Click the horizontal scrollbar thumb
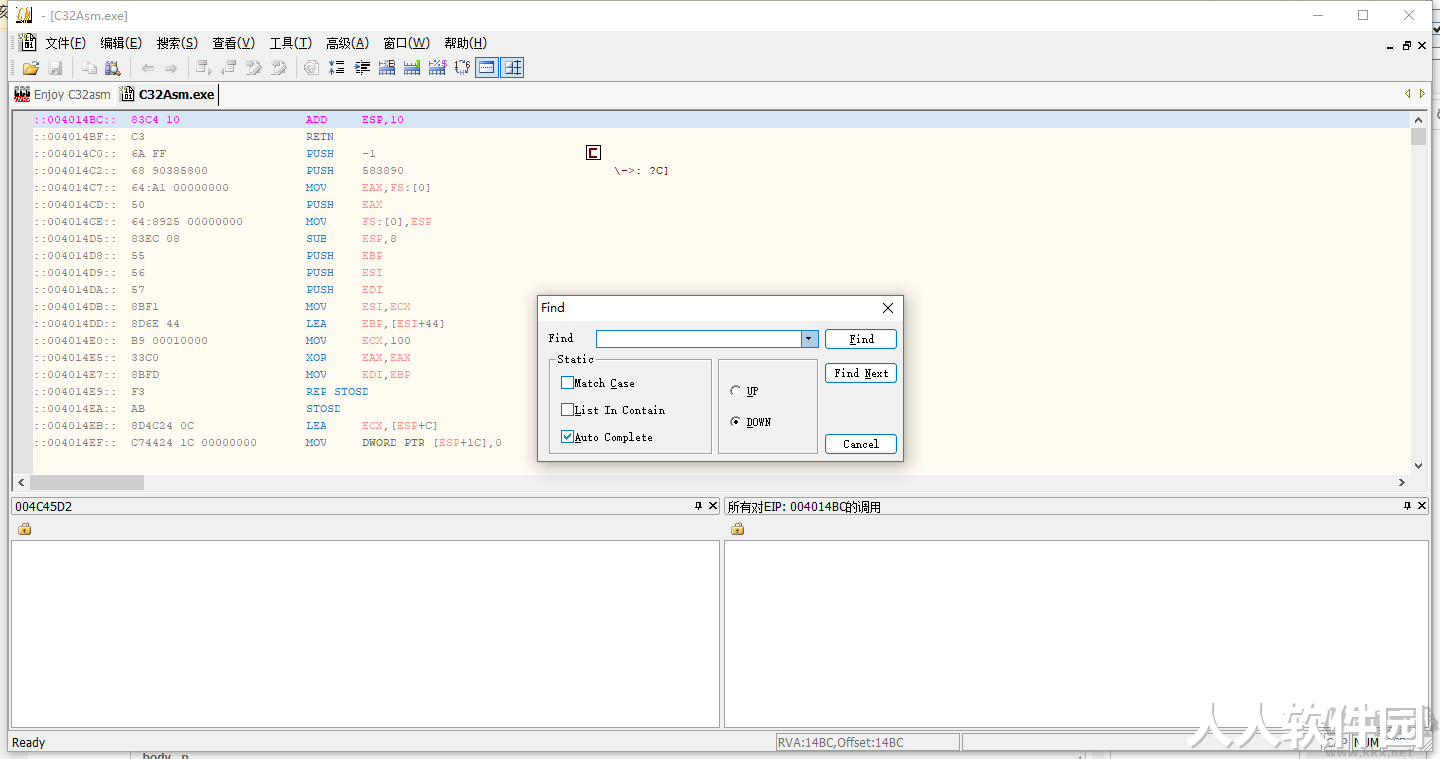Image resolution: width=1440 pixels, height=759 pixels. point(88,482)
